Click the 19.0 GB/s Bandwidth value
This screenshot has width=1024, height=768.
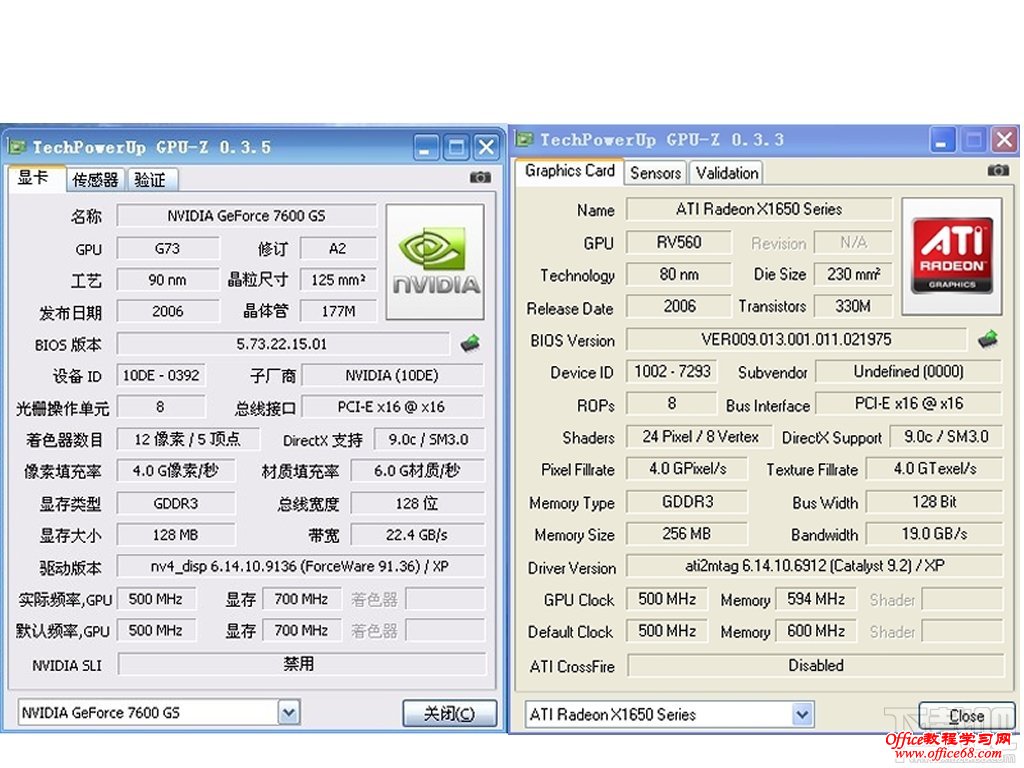pos(935,534)
